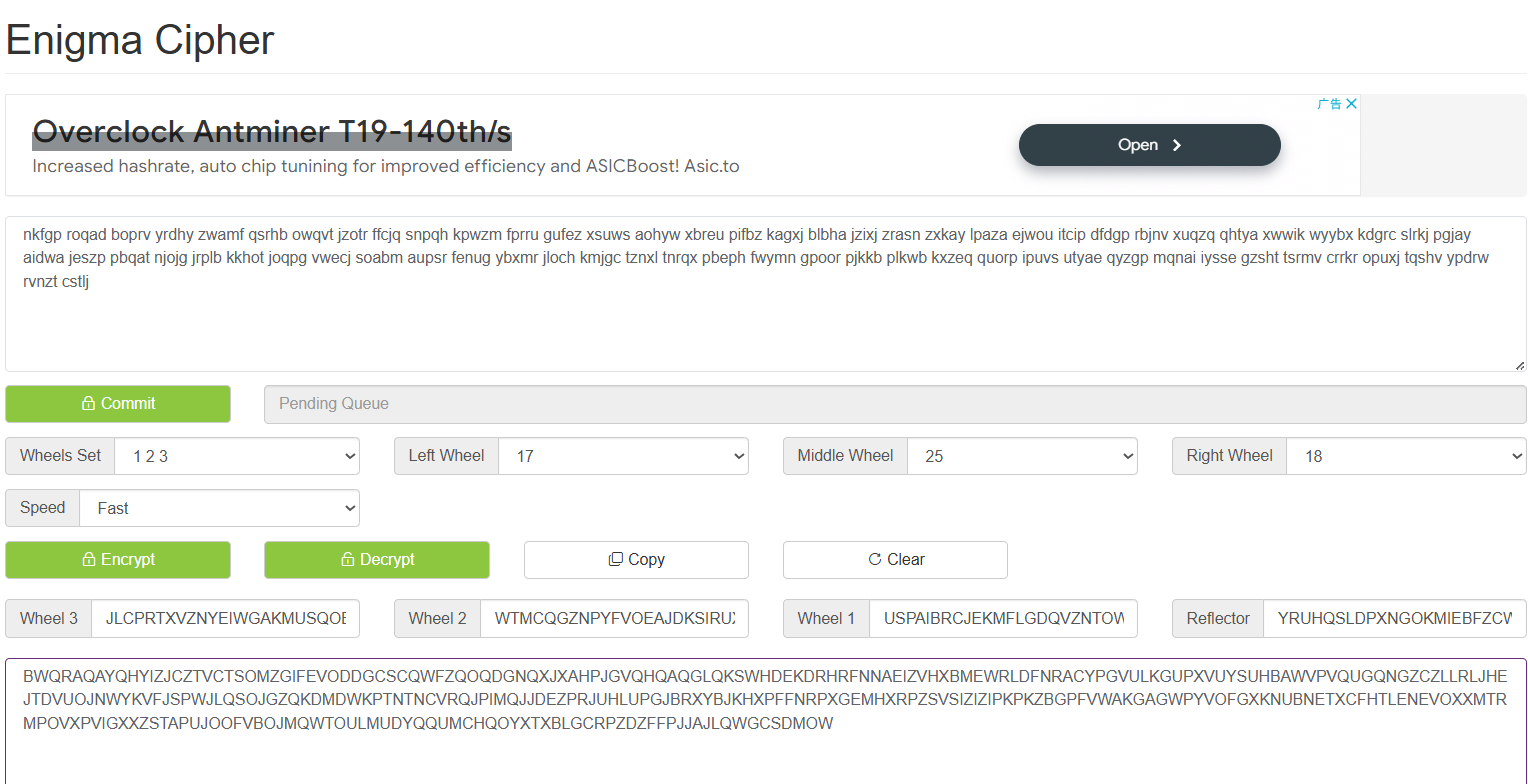Close the ad with the X icon
1528x784 pixels.
1351,104
